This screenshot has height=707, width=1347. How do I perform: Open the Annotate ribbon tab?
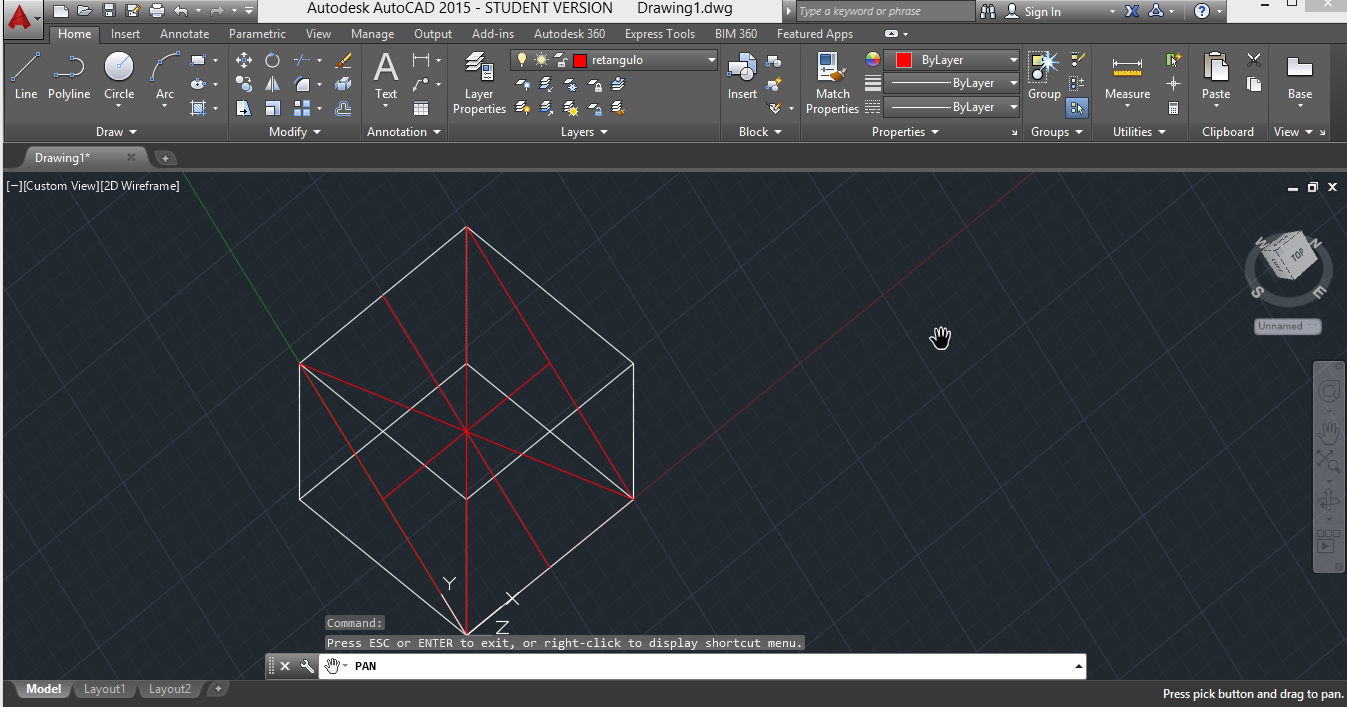click(x=184, y=34)
